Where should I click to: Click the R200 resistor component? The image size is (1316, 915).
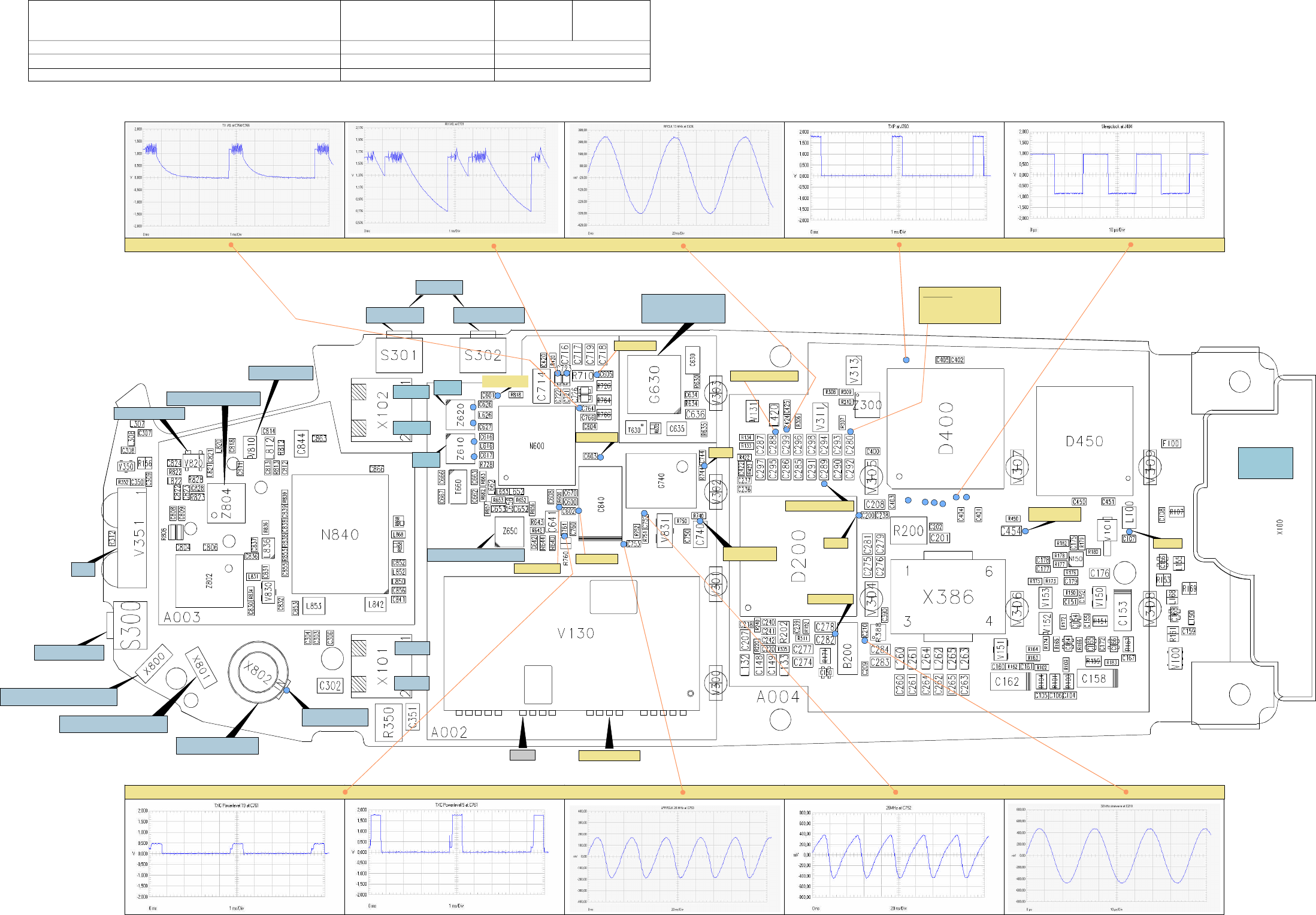coord(908,531)
